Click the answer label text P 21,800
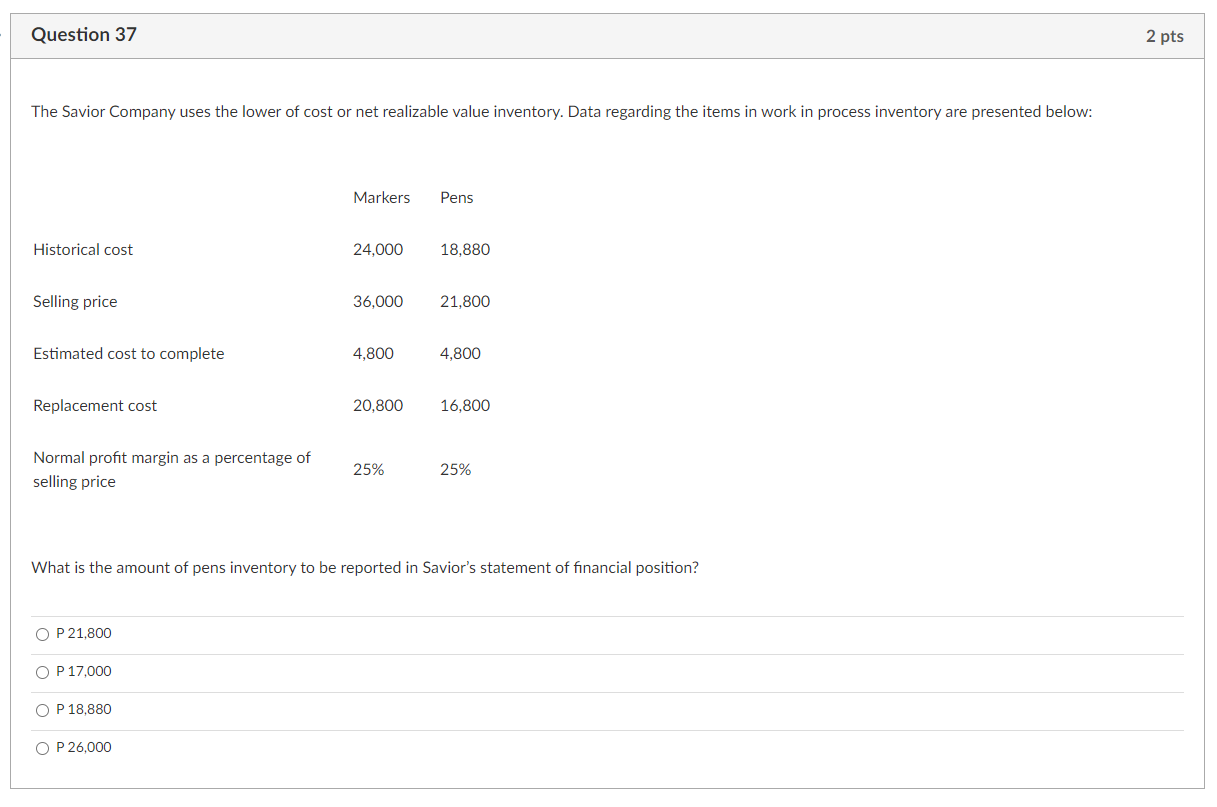1217x807 pixels. (85, 633)
